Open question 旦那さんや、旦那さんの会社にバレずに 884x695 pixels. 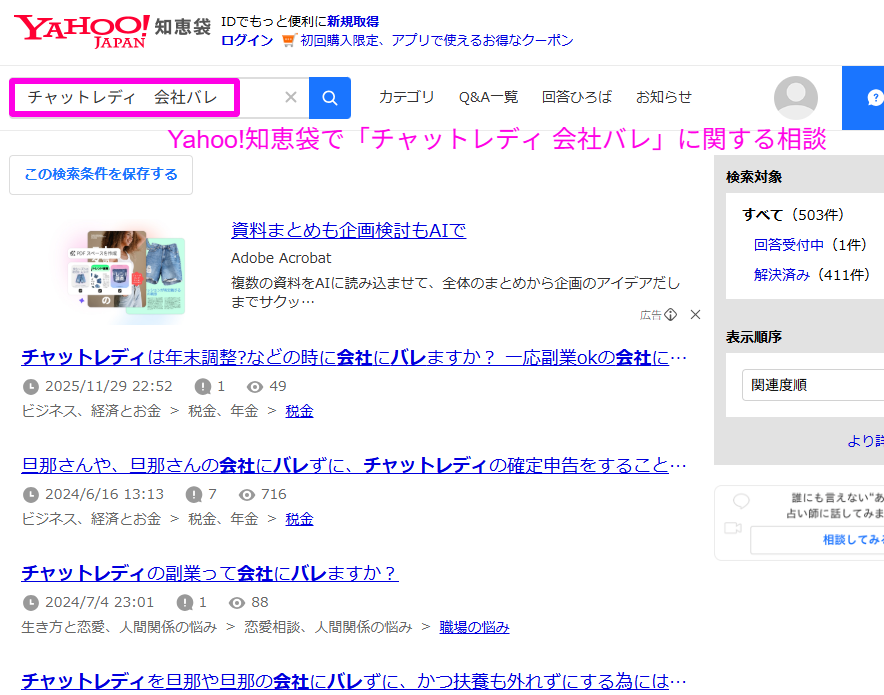353,466
